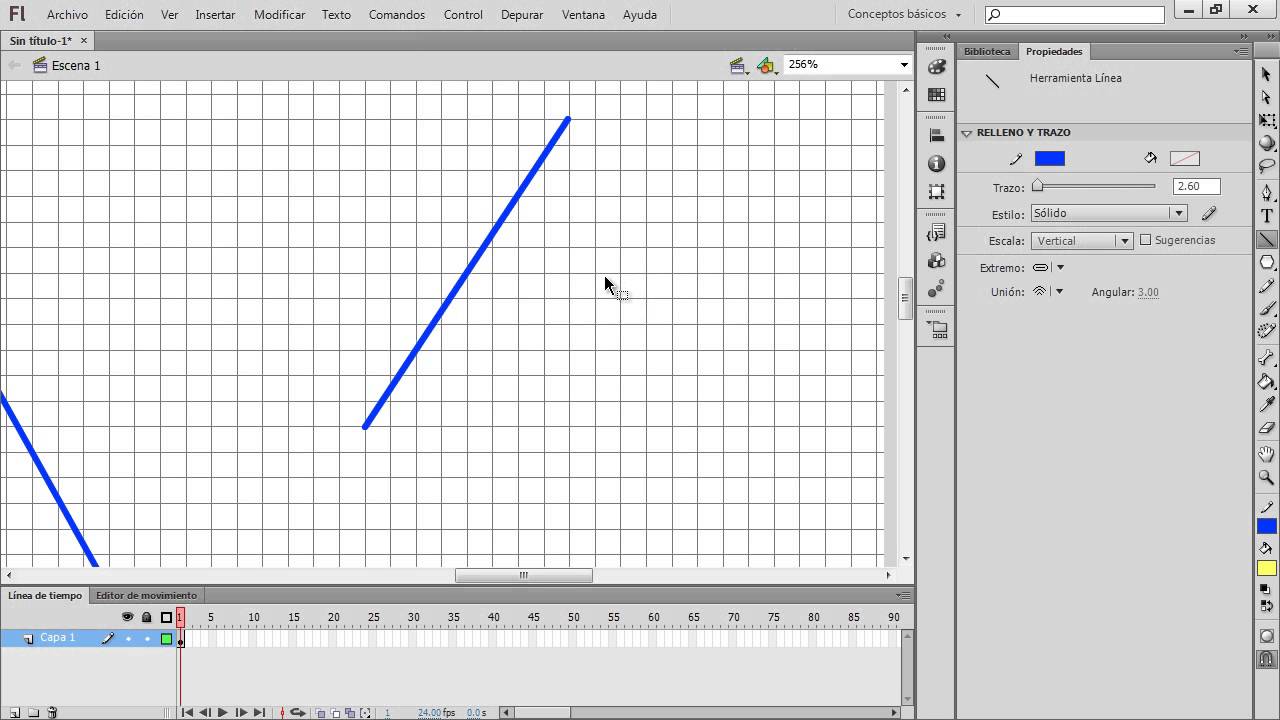Open the Estilo Sólido dropdown
This screenshot has width=1280, height=720.
(x=1108, y=213)
